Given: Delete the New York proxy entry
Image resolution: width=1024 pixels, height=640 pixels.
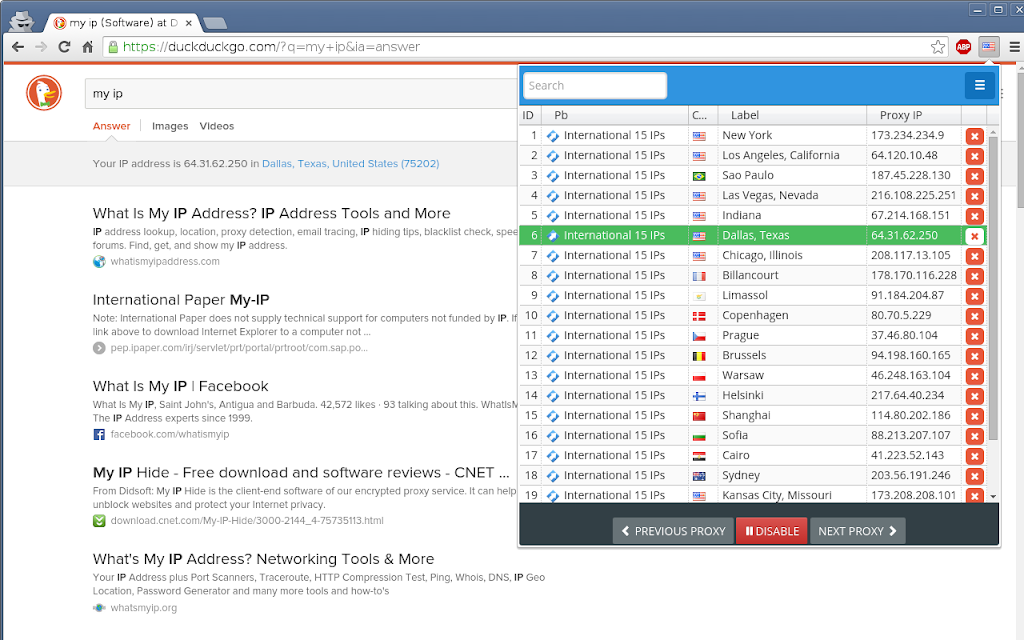Looking at the screenshot, I should (974, 136).
